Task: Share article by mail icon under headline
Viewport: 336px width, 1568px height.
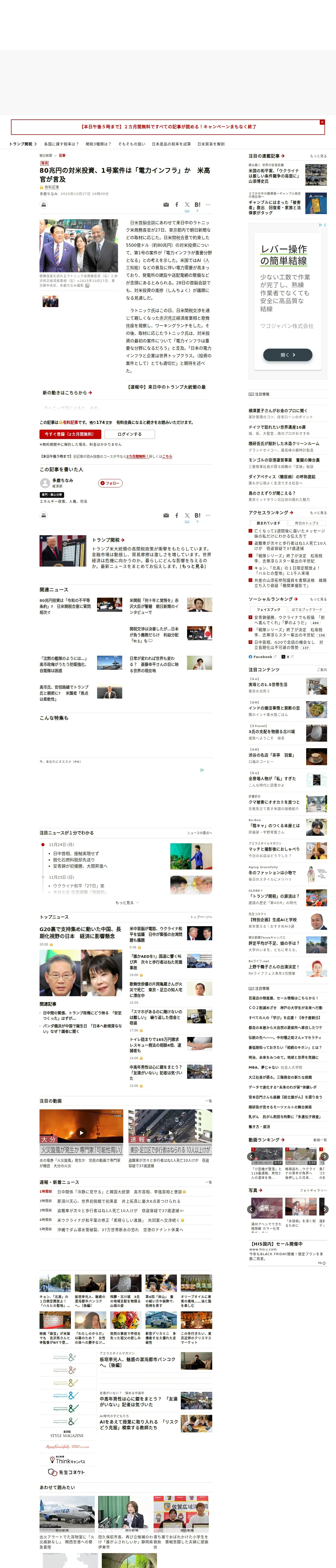Action: (166, 205)
